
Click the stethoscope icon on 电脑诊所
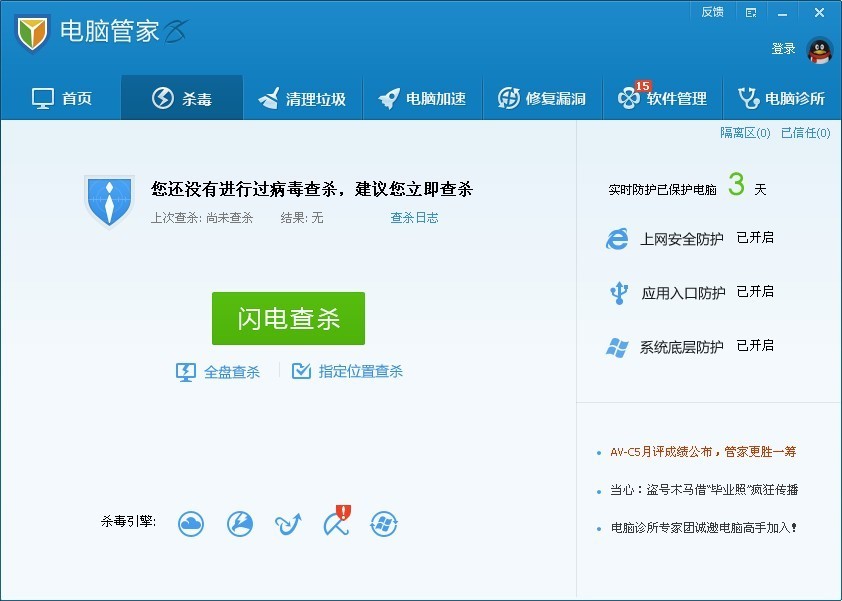pyautogui.click(x=748, y=98)
